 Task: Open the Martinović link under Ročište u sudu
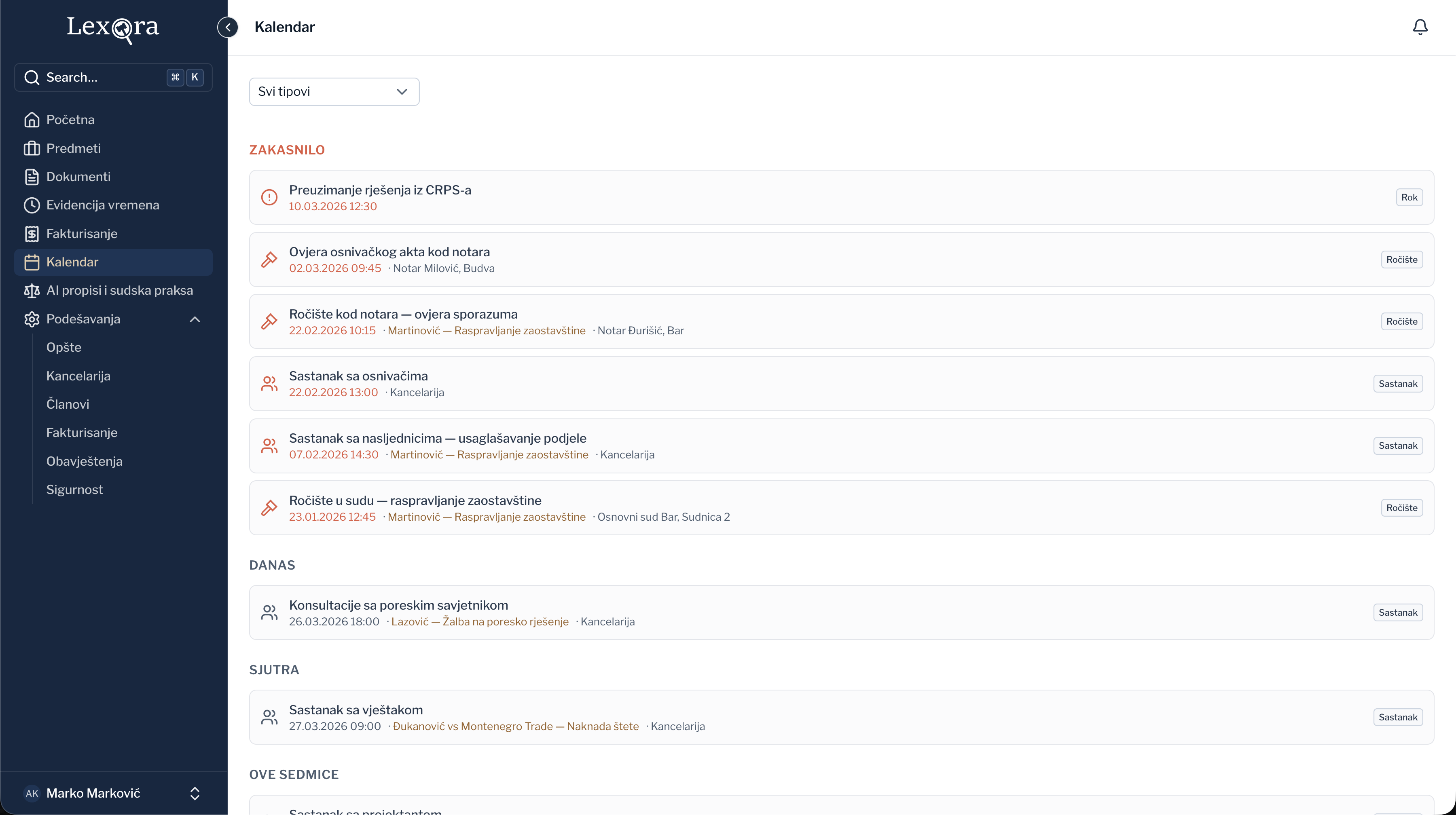point(487,517)
